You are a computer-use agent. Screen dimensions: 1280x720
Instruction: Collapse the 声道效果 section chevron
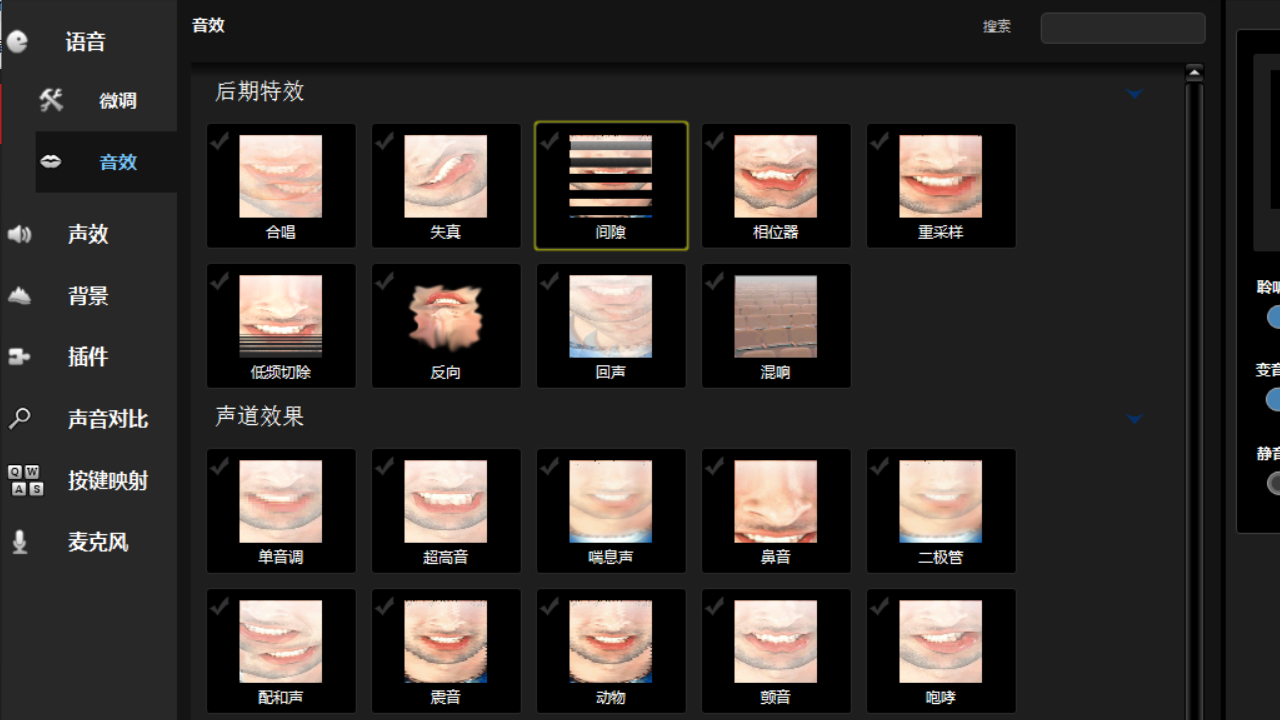pos(1134,419)
